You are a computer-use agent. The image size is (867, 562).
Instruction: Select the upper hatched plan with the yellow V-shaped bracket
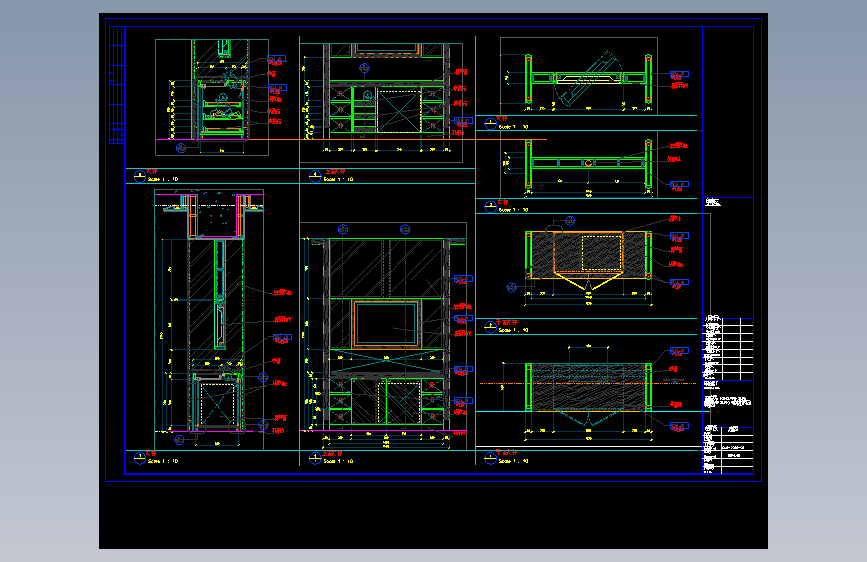coord(588,260)
